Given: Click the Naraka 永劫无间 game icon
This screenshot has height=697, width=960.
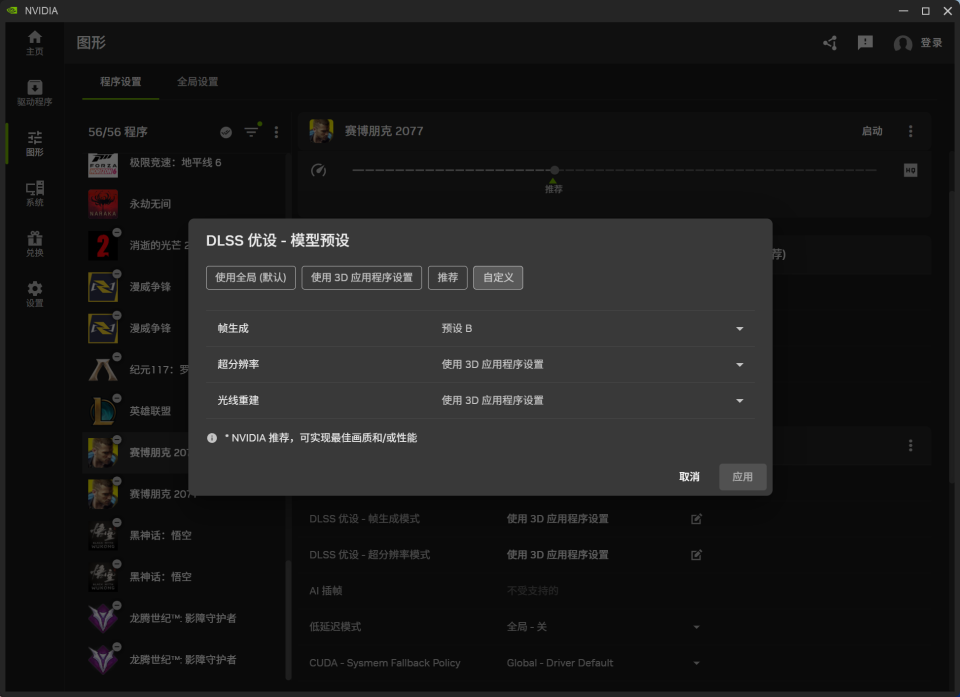Looking at the screenshot, I should (103, 203).
